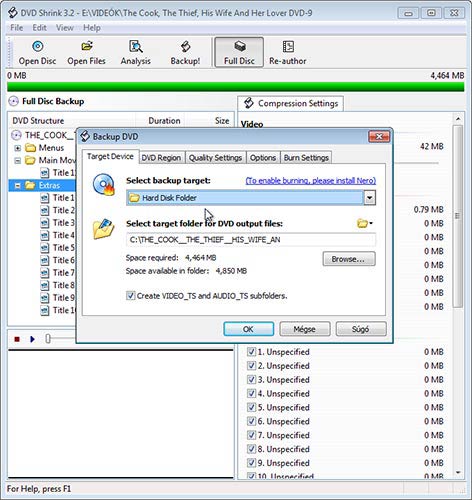Uncheck audio stream 2. Unspecified
The width and height of the screenshot is (472, 500).
pos(251,366)
